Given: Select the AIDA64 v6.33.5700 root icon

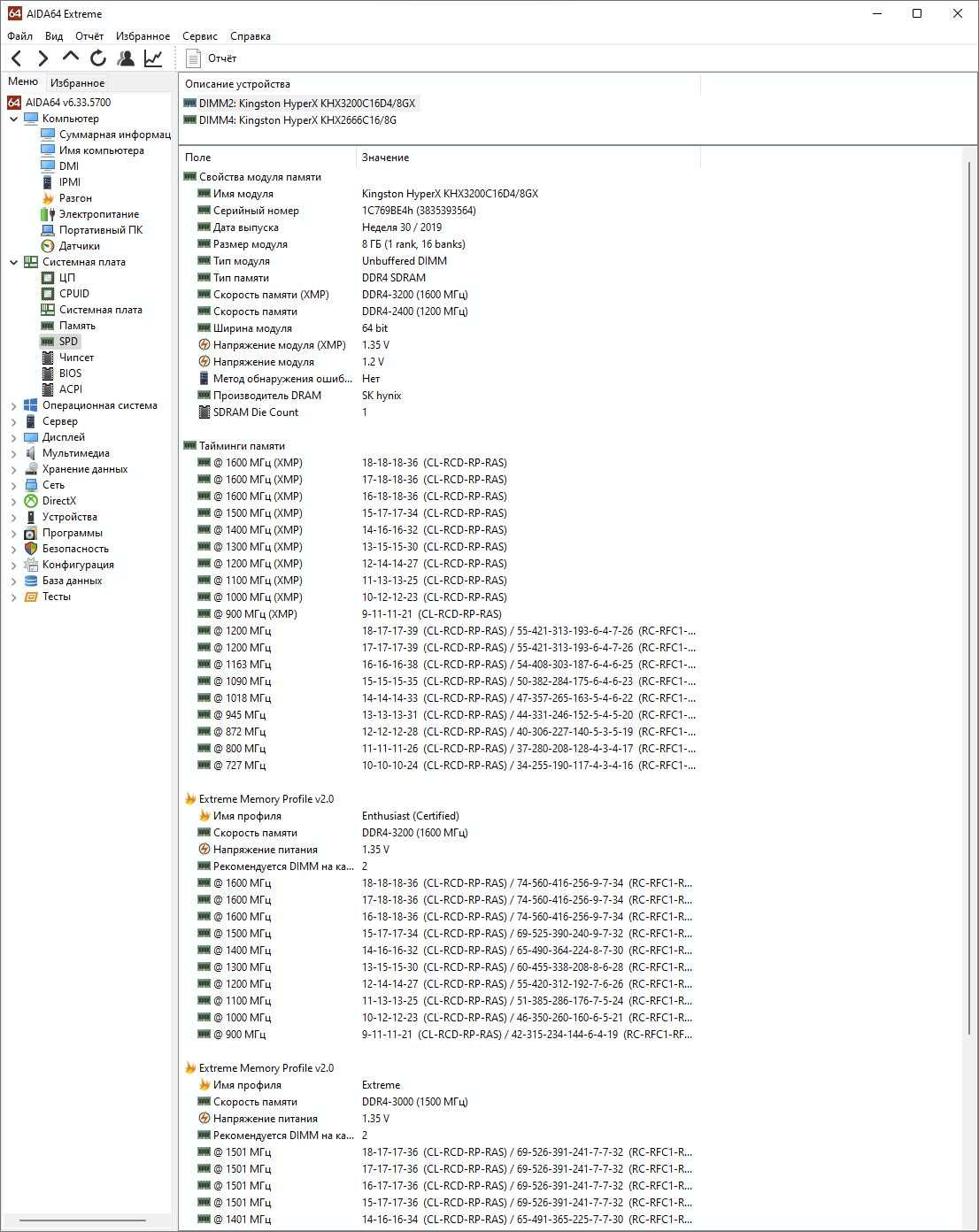Looking at the screenshot, I should click(x=14, y=103).
